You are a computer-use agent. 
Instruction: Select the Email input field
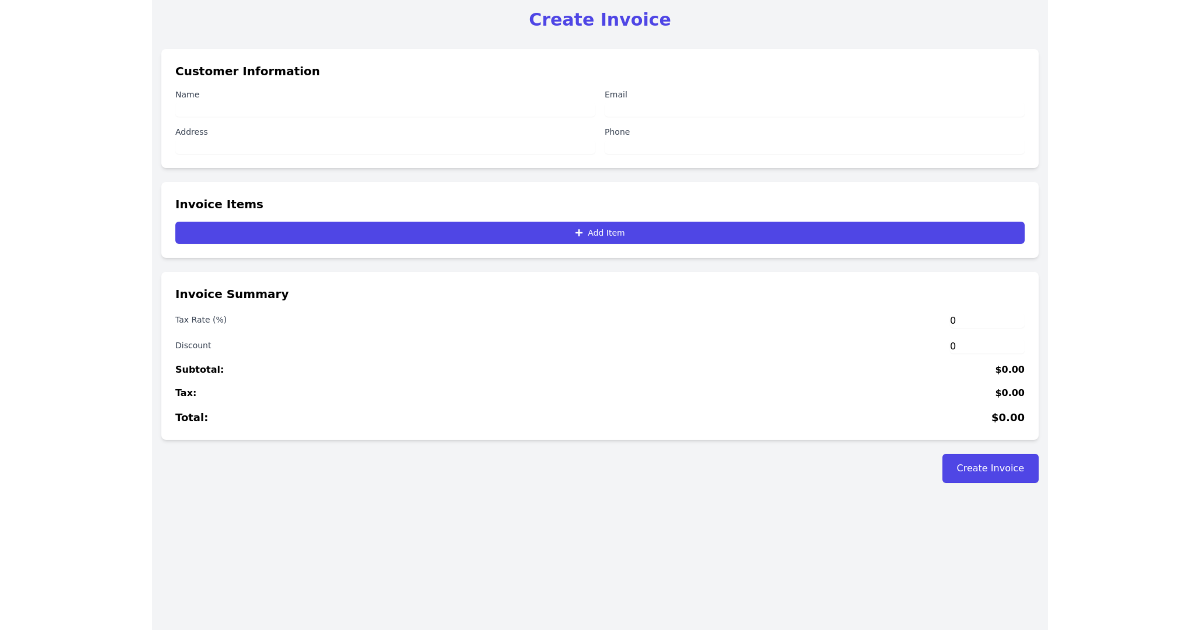coord(813,111)
